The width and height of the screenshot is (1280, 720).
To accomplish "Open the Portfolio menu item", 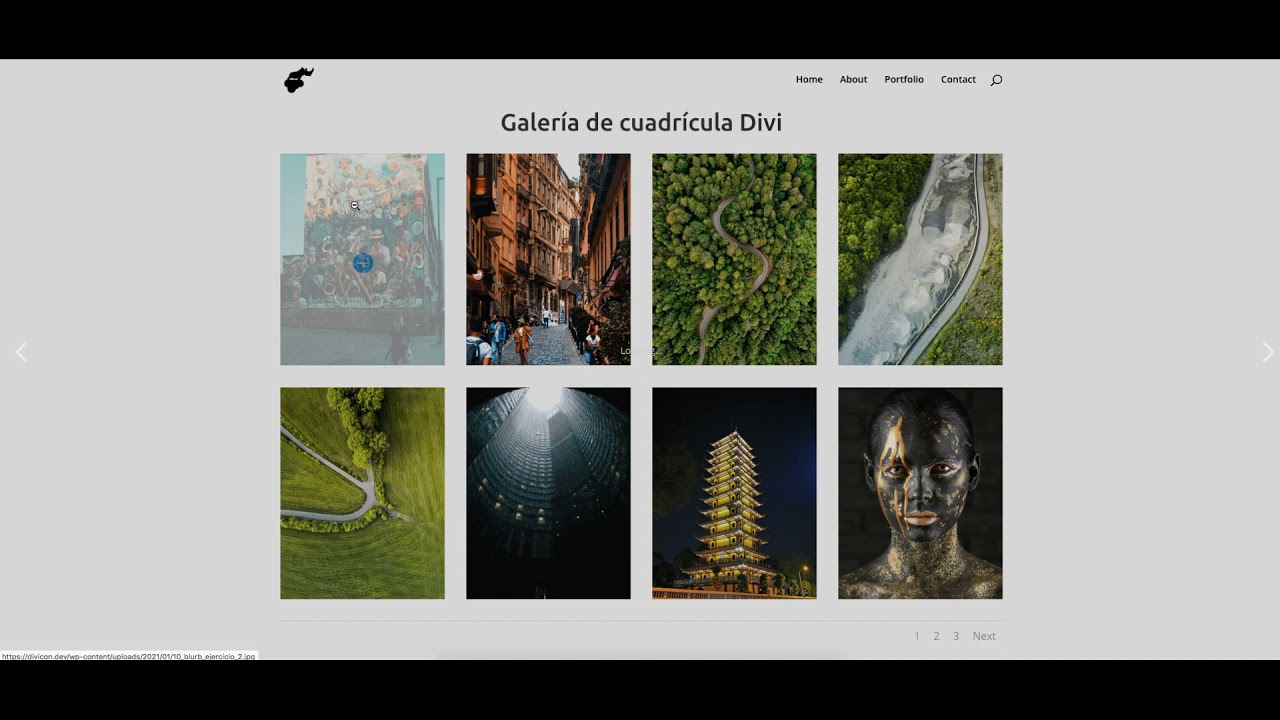I will [904, 79].
